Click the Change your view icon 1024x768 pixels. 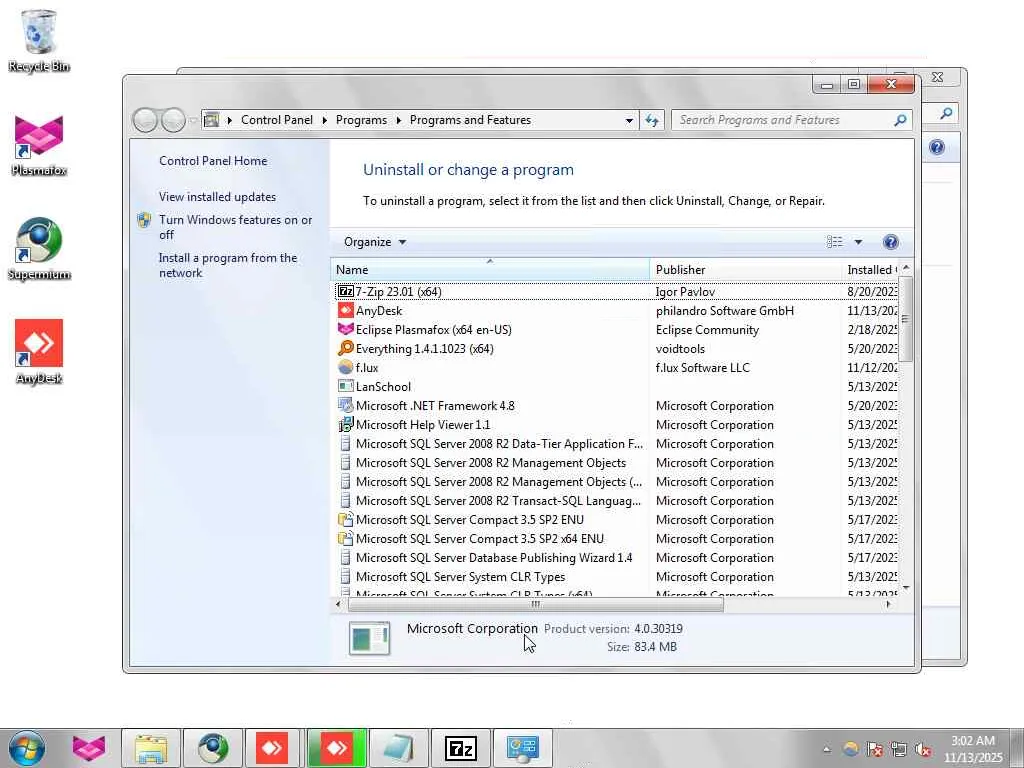pos(835,242)
